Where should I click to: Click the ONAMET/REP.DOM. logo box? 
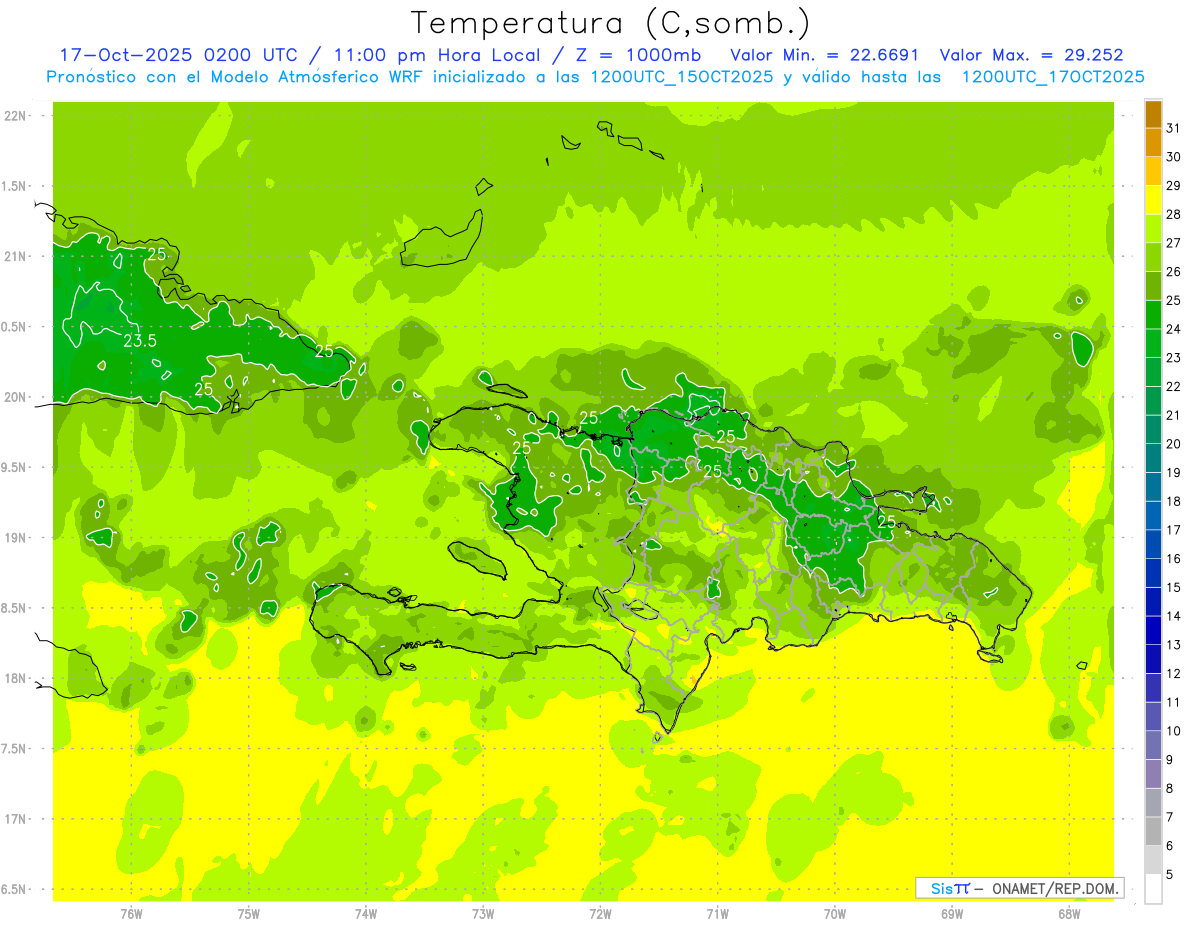click(1019, 888)
